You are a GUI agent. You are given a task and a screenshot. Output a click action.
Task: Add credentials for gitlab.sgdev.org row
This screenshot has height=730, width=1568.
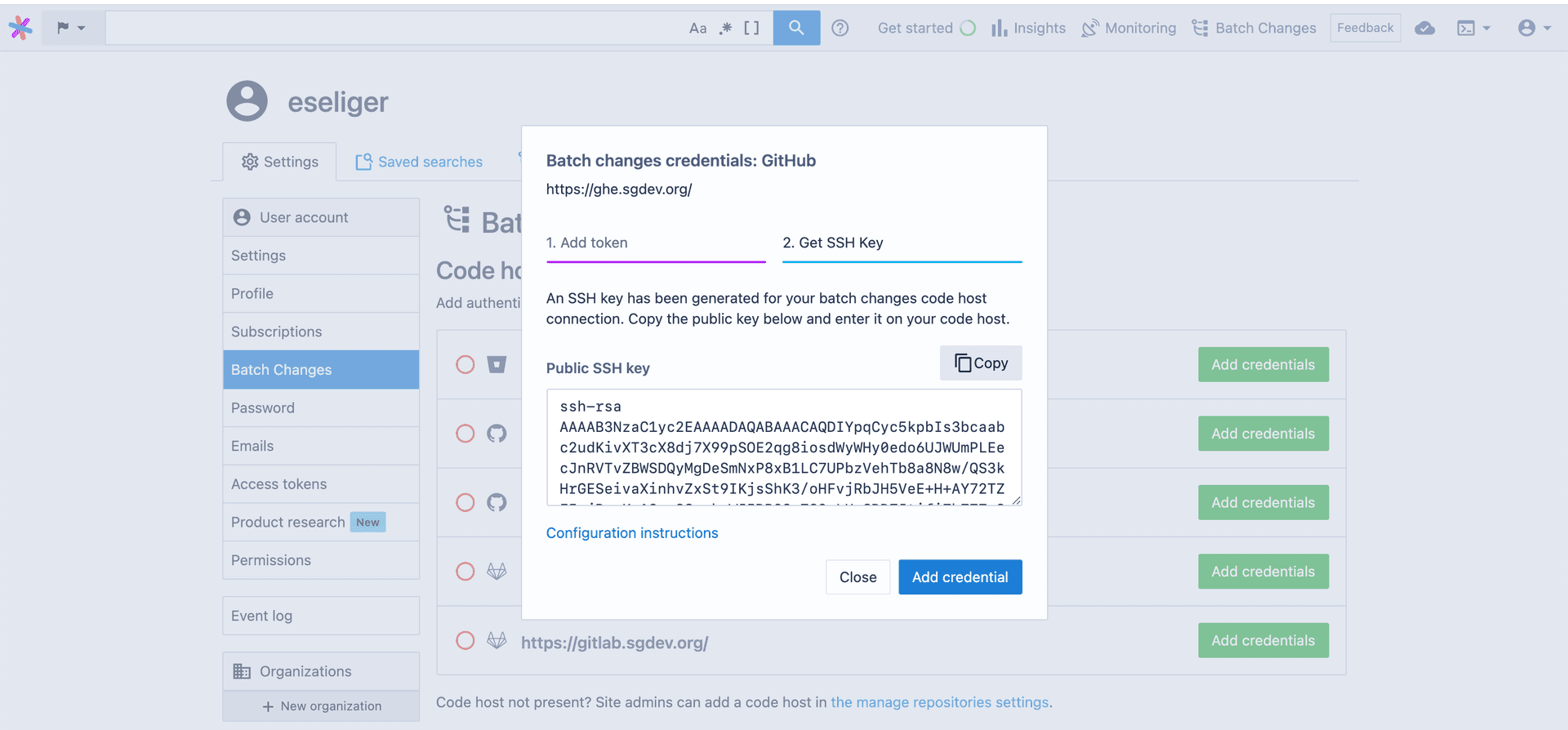1263,640
